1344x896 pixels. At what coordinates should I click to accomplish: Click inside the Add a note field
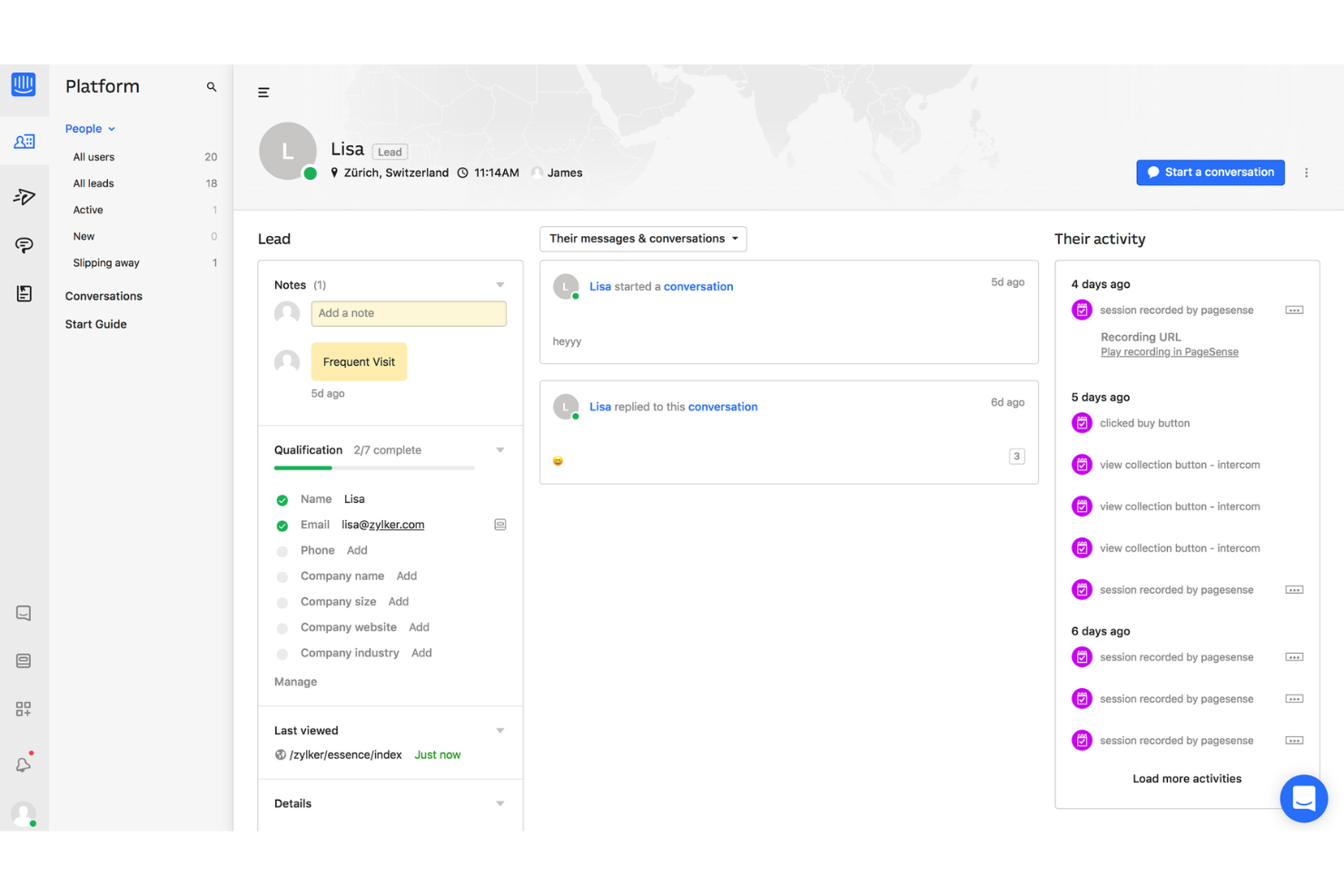(409, 313)
